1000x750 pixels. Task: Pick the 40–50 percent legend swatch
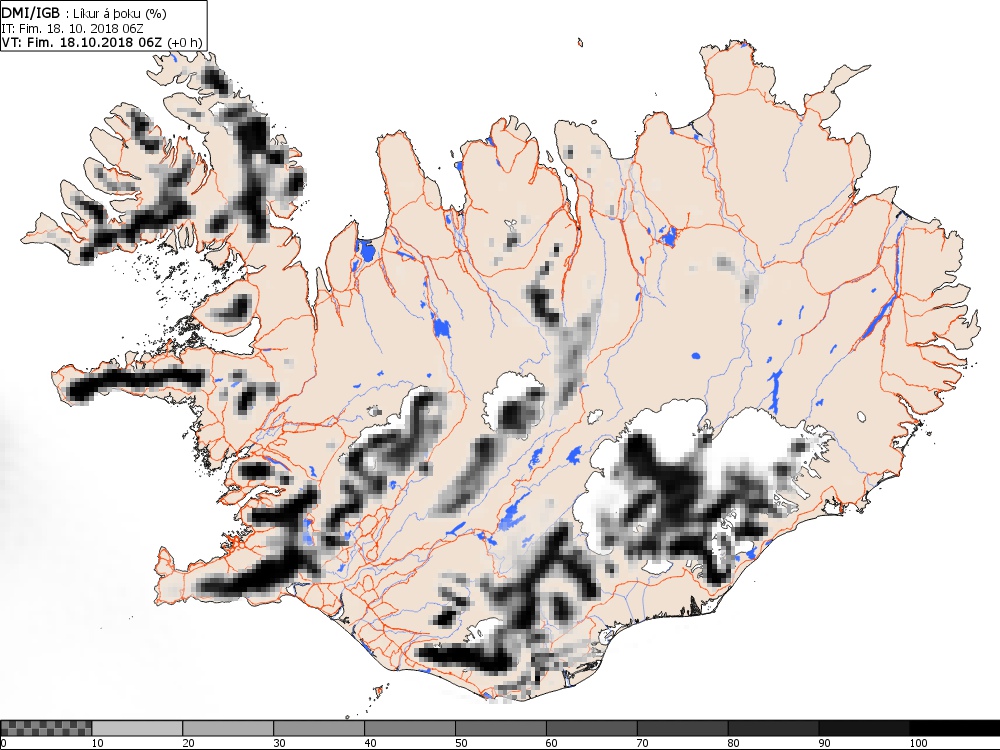409,728
